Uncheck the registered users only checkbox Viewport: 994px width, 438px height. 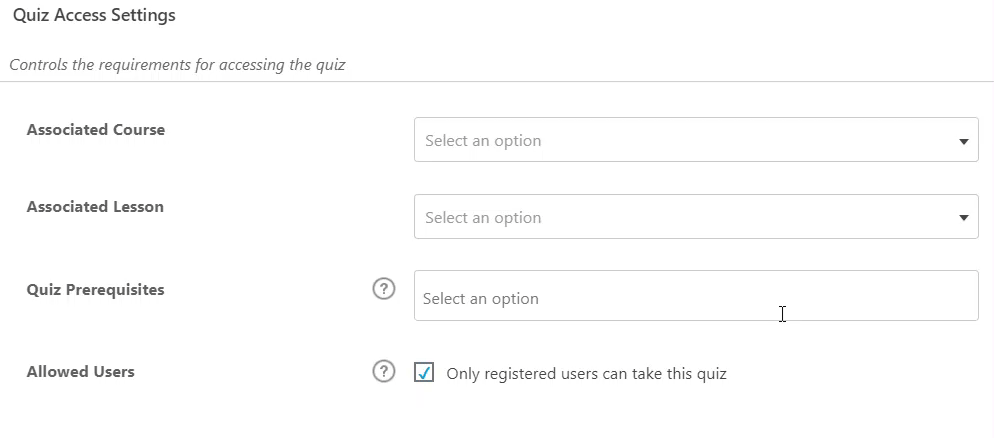click(x=424, y=373)
